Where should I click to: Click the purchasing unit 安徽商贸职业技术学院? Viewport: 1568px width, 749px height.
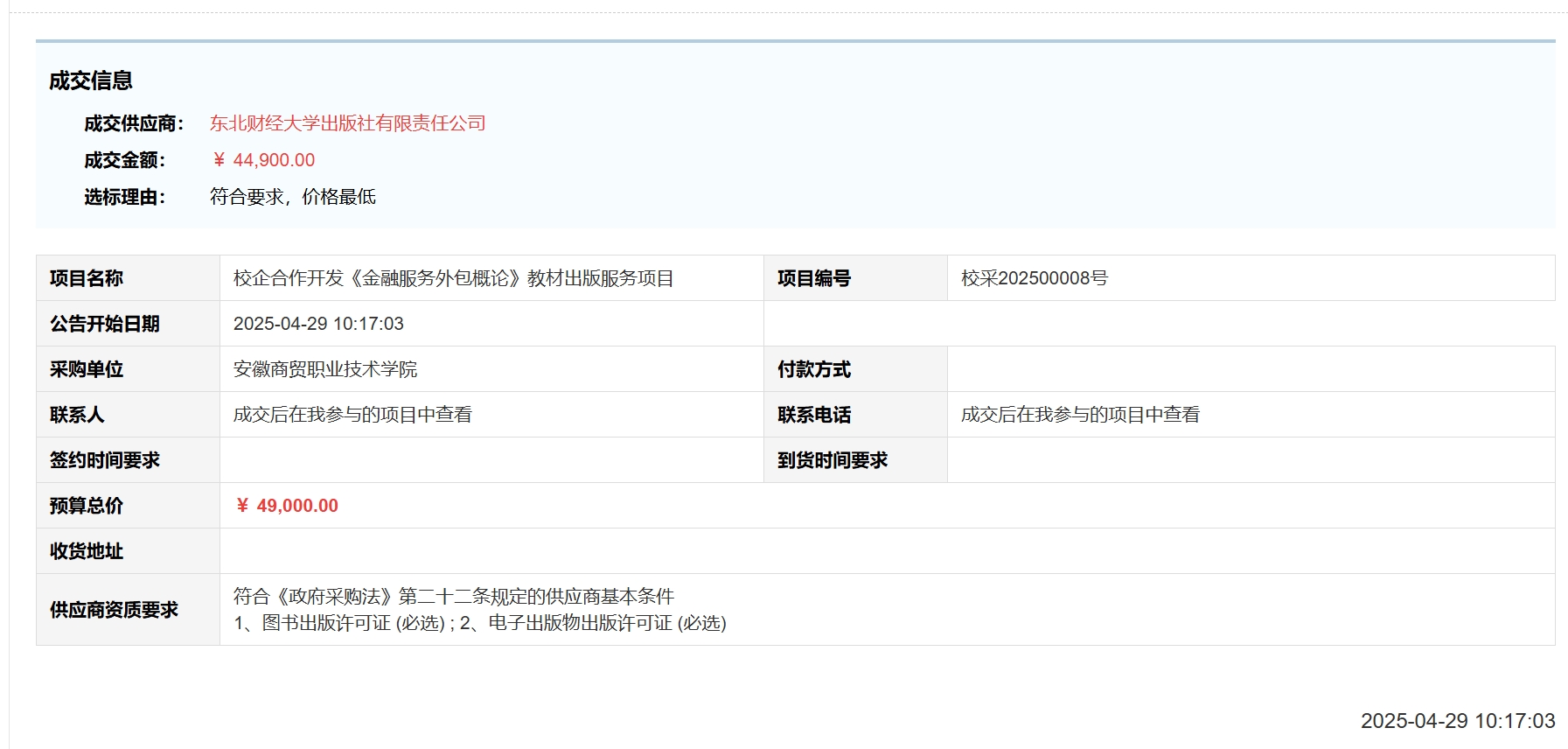pos(325,369)
